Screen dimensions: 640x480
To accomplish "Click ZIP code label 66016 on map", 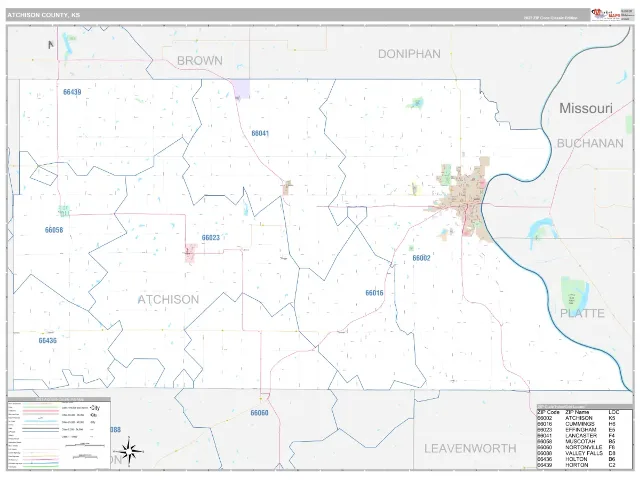I will click(x=374, y=293).
